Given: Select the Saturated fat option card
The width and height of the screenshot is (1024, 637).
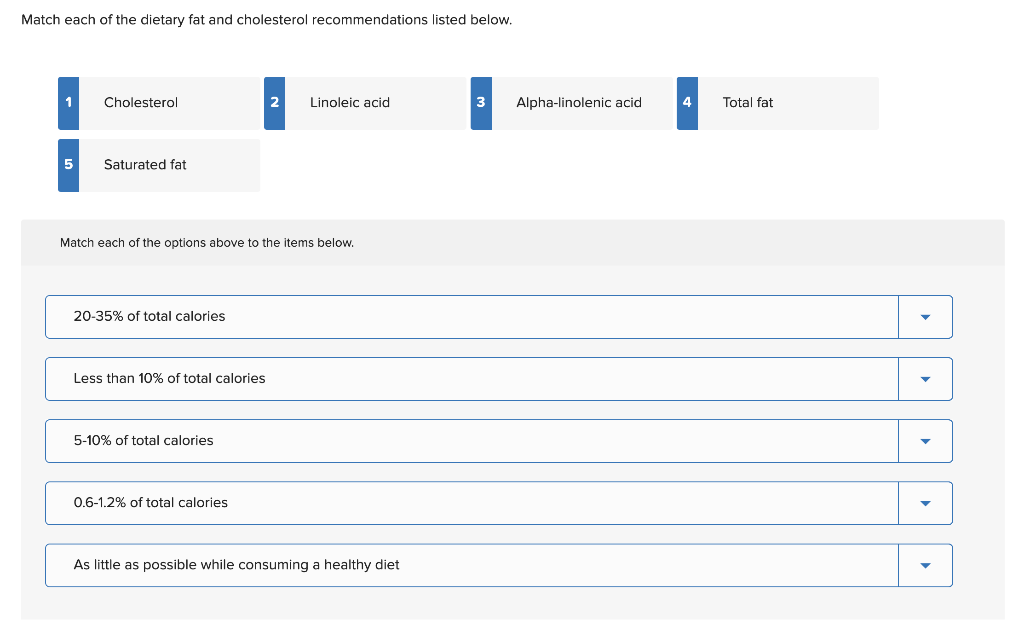Looking at the screenshot, I should [x=159, y=165].
